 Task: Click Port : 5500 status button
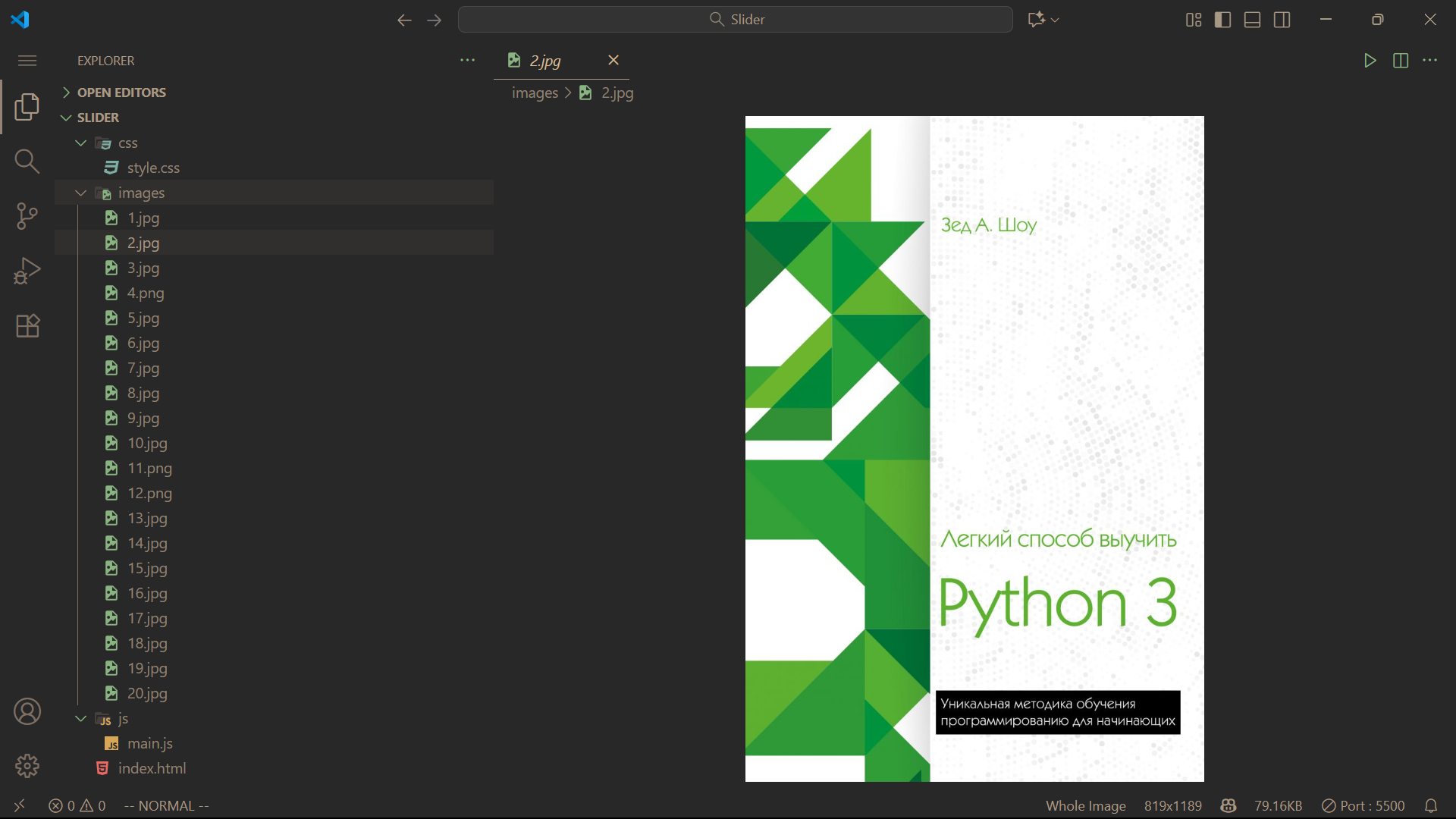1363,806
